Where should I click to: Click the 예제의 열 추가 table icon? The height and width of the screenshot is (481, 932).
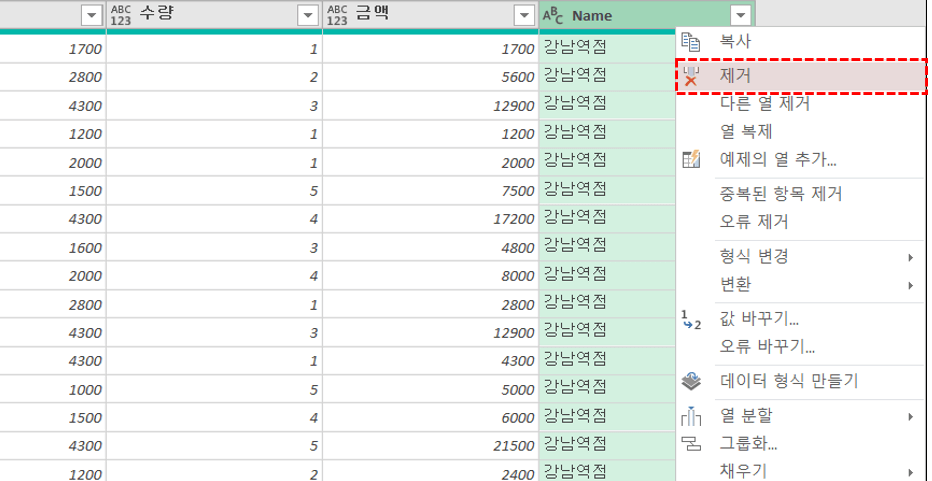690,159
